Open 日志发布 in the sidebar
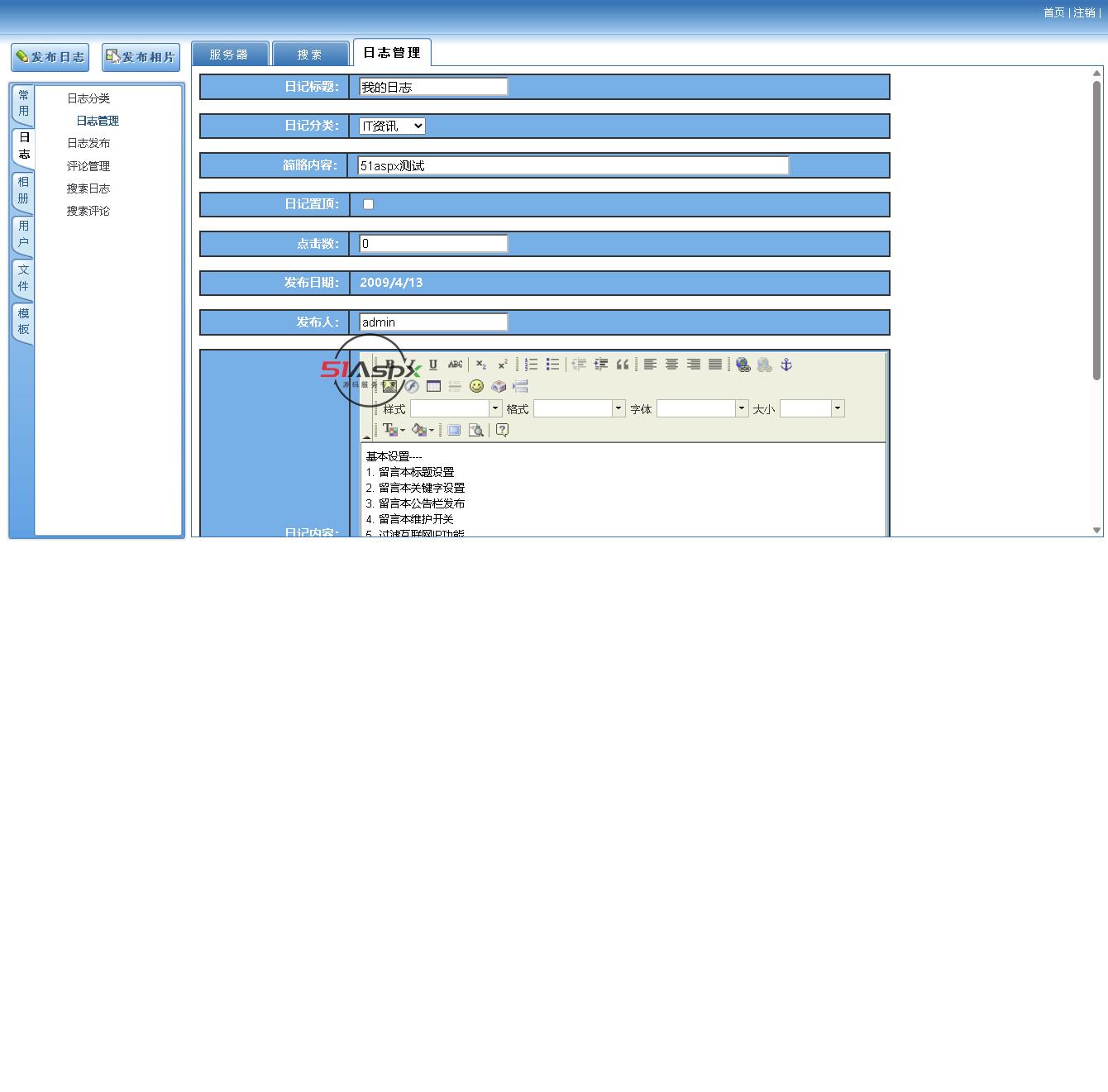Screen dimensions: 1108x1092 pos(88,143)
